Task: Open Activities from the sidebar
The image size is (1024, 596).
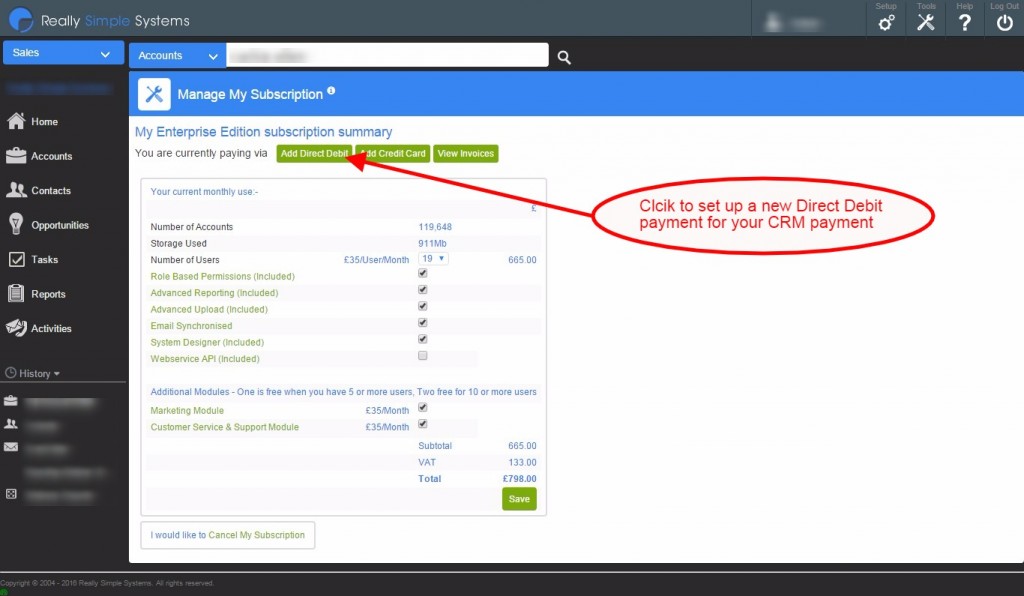Action: (18, 327)
